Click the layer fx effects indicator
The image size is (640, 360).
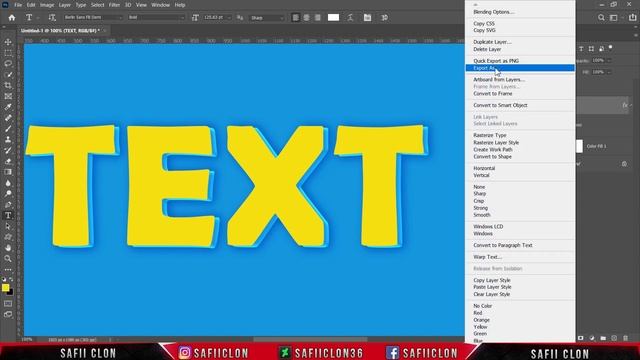(625, 105)
